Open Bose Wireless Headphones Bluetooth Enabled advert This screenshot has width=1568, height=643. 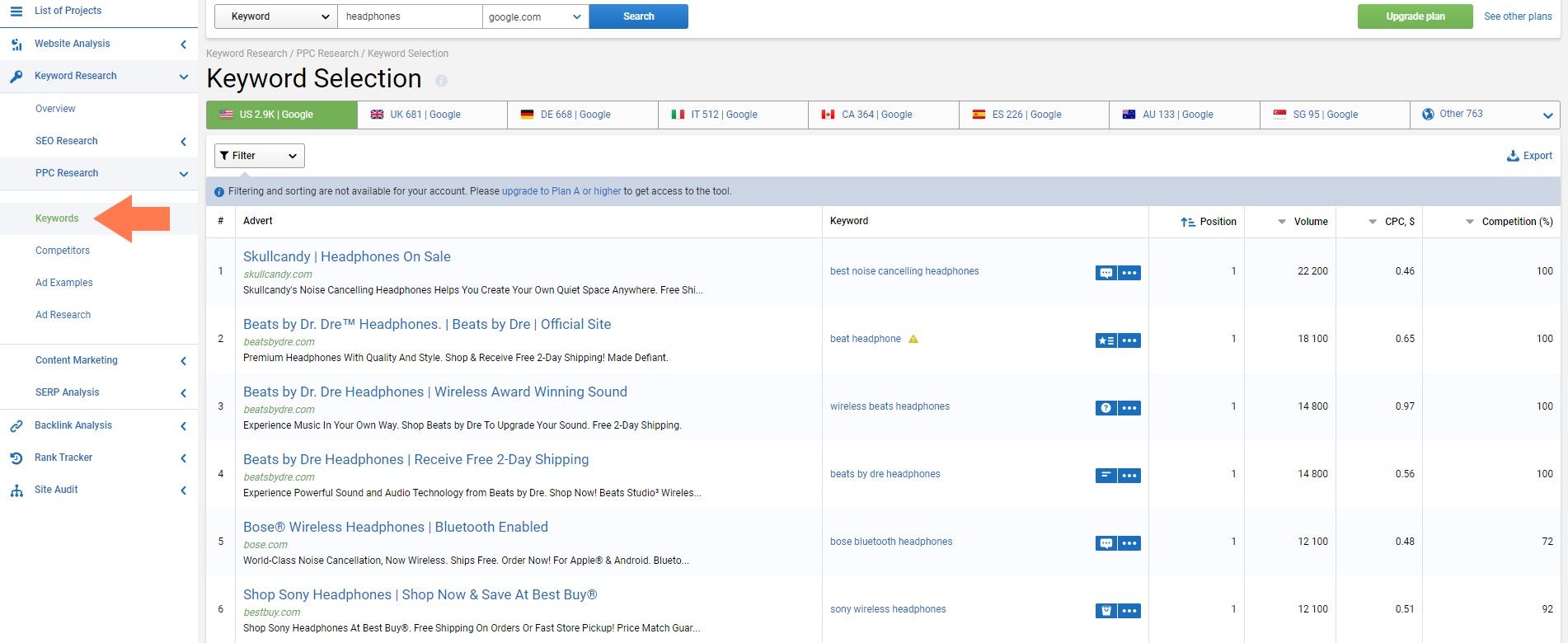click(x=396, y=527)
